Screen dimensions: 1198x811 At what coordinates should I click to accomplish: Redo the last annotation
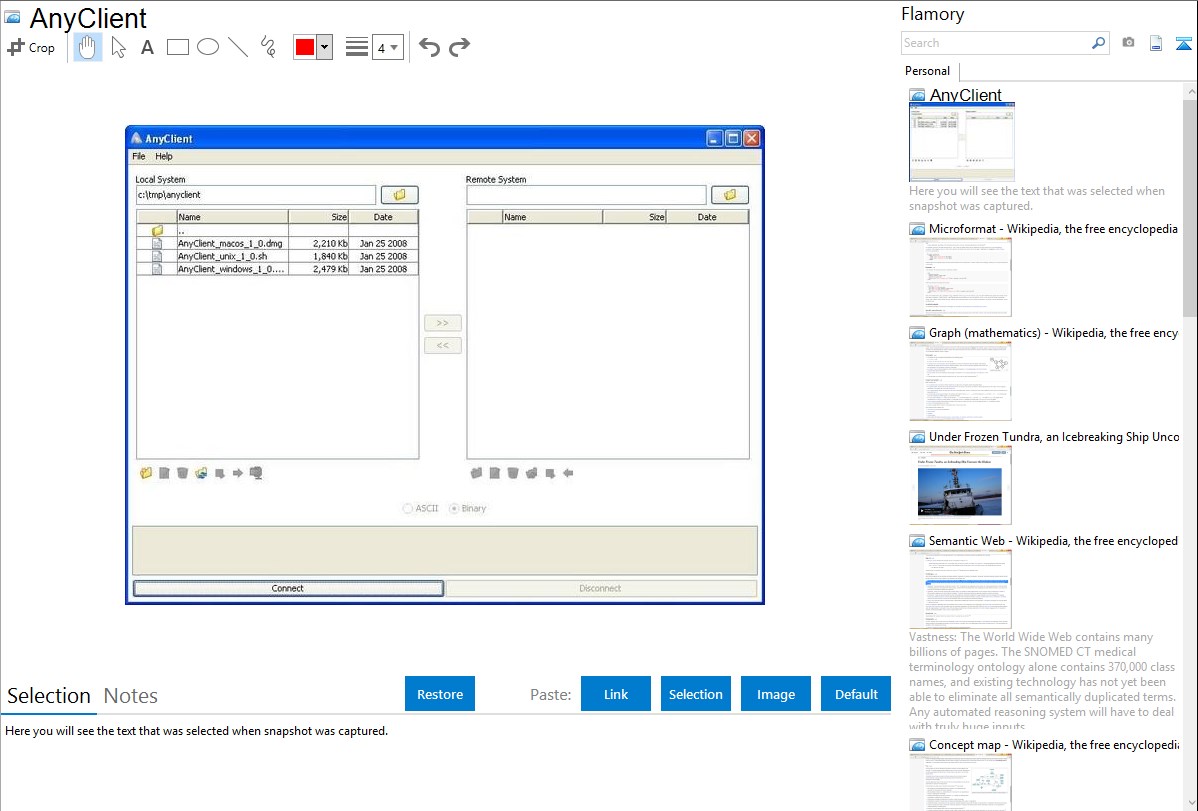point(459,47)
